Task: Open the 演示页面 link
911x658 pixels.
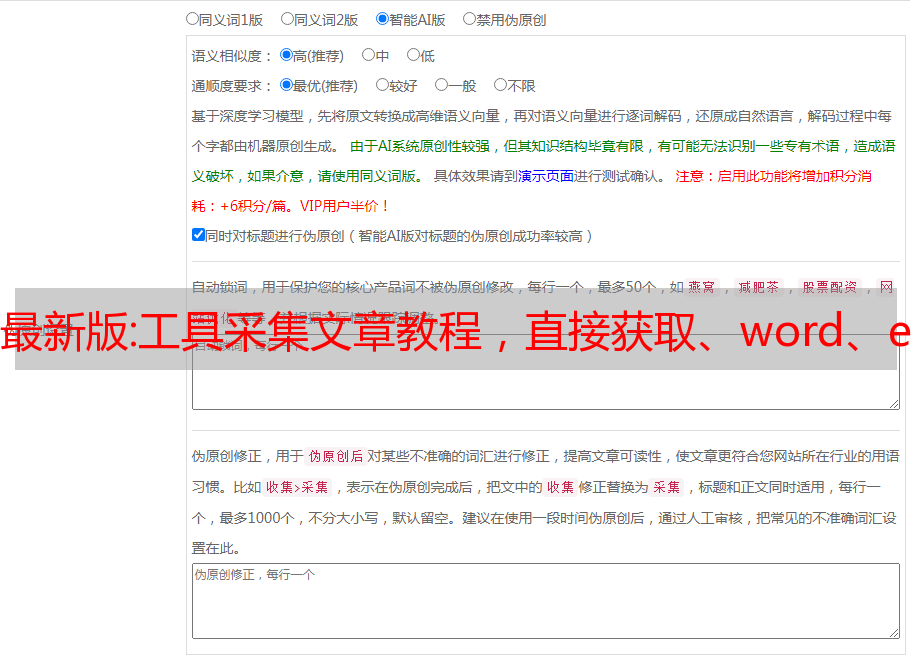Action: [x=545, y=176]
